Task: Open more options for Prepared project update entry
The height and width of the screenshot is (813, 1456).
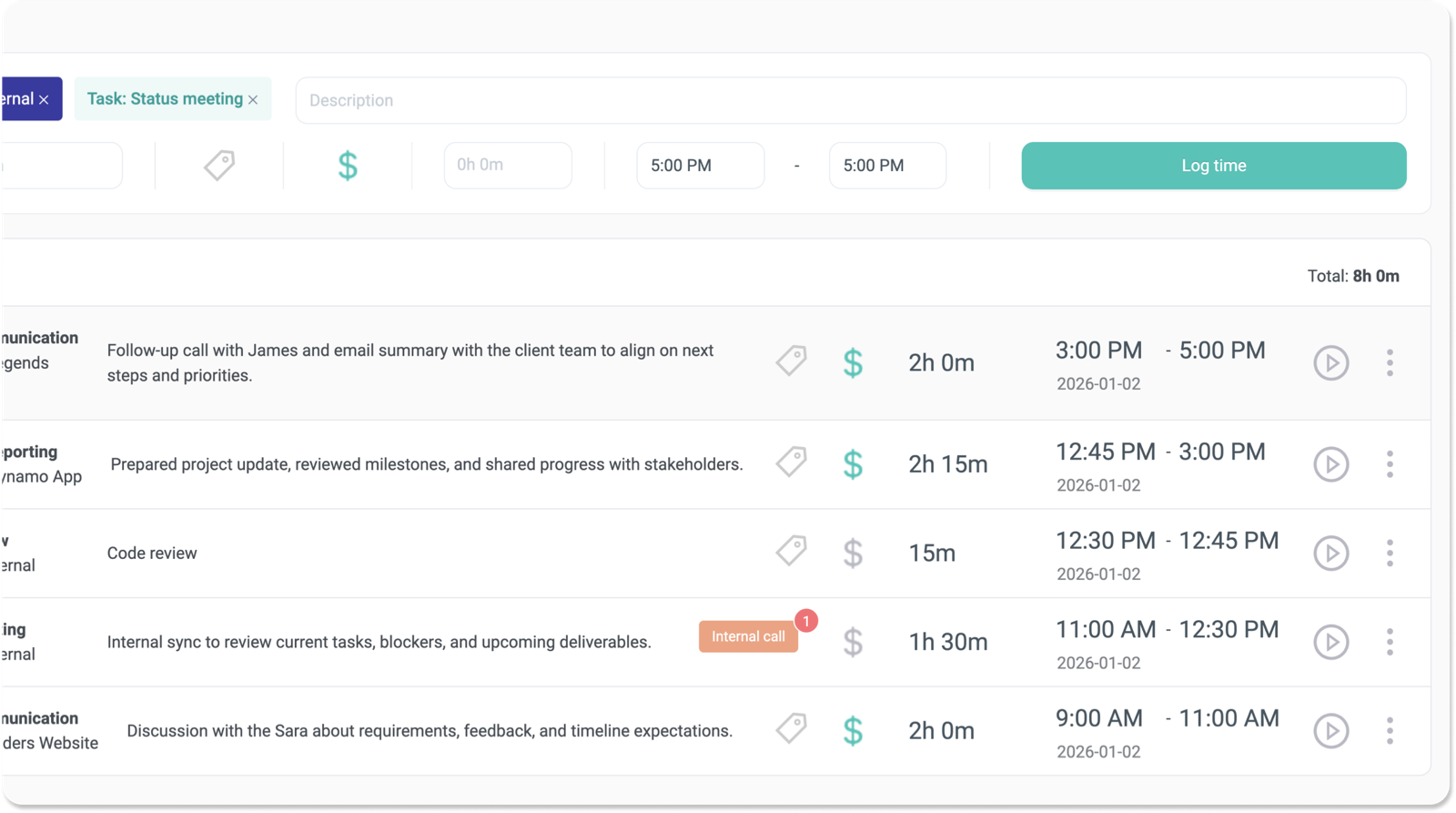Action: pyautogui.click(x=1390, y=464)
